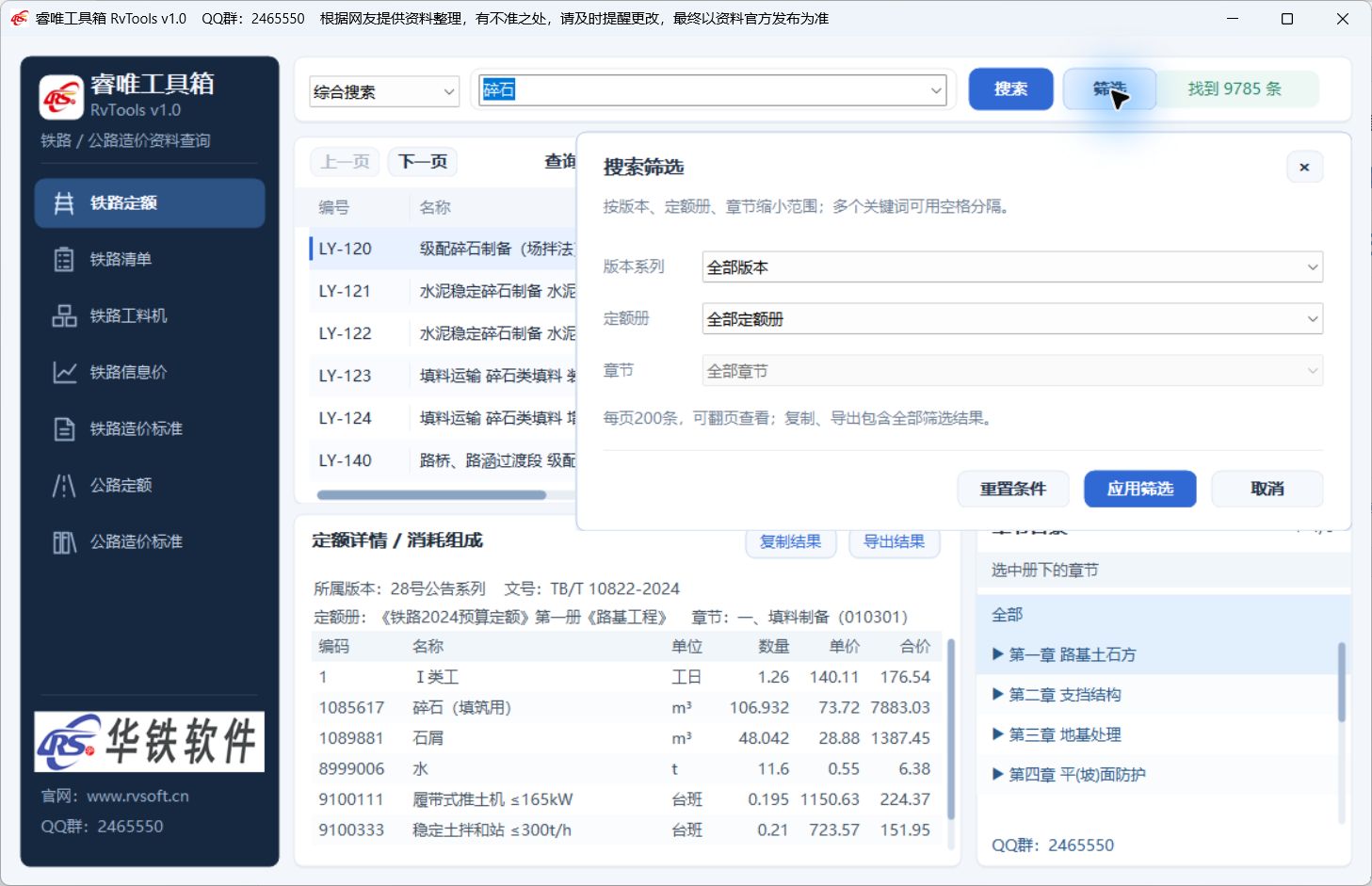The height and width of the screenshot is (886, 1372).
Task: Open the 版本系列 全部版本 dropdown
Action: (x=1012, y=267)
